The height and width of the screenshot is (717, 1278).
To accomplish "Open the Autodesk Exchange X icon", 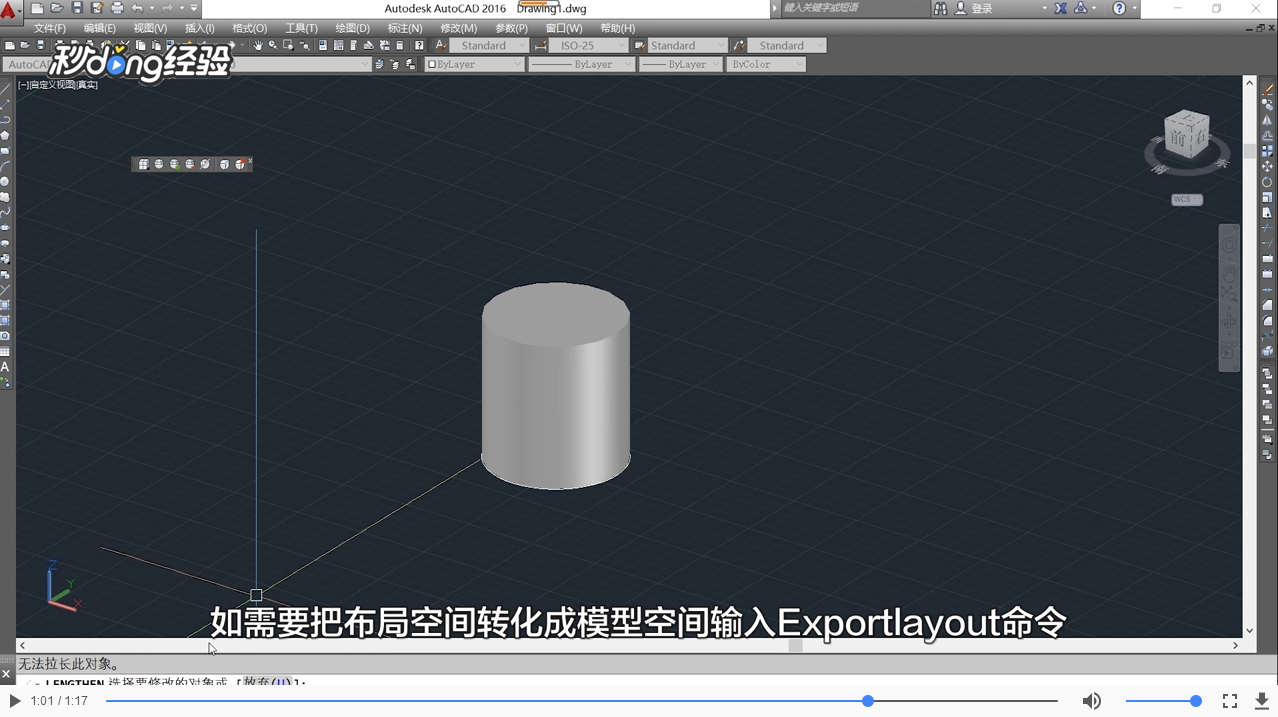I will 1060,9.
